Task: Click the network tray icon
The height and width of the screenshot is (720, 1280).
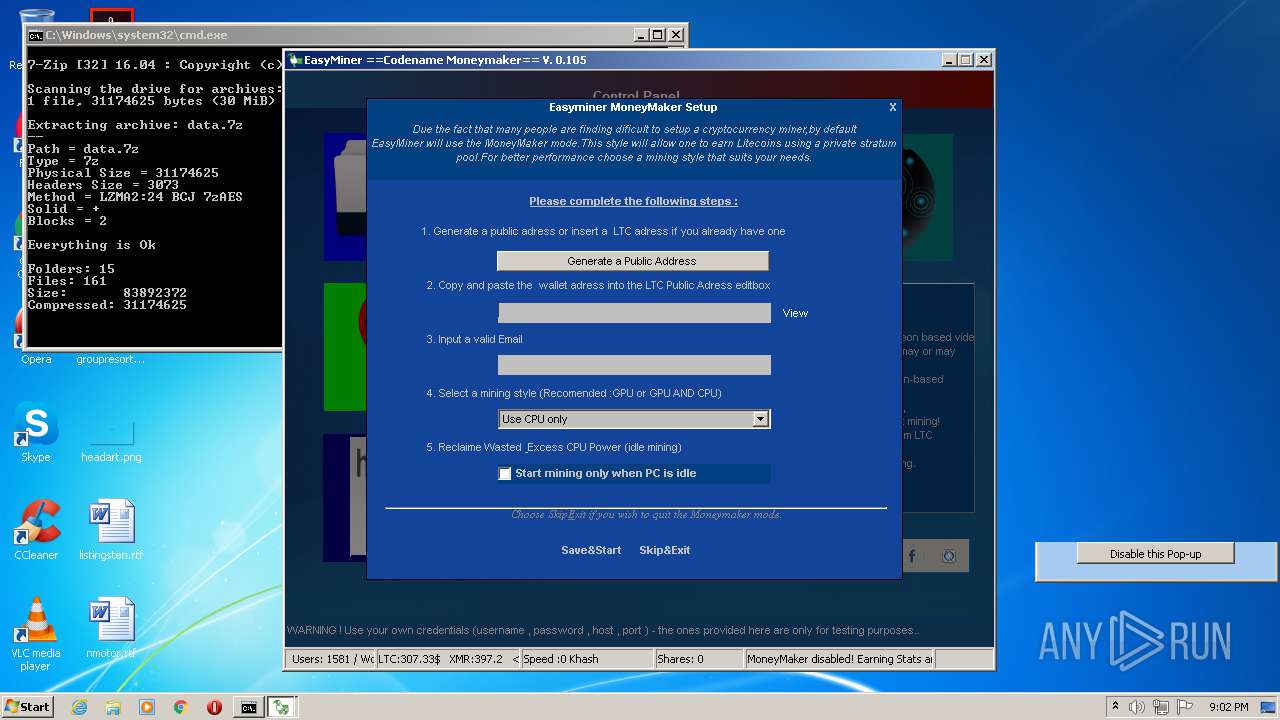Action: (1161, 707)
